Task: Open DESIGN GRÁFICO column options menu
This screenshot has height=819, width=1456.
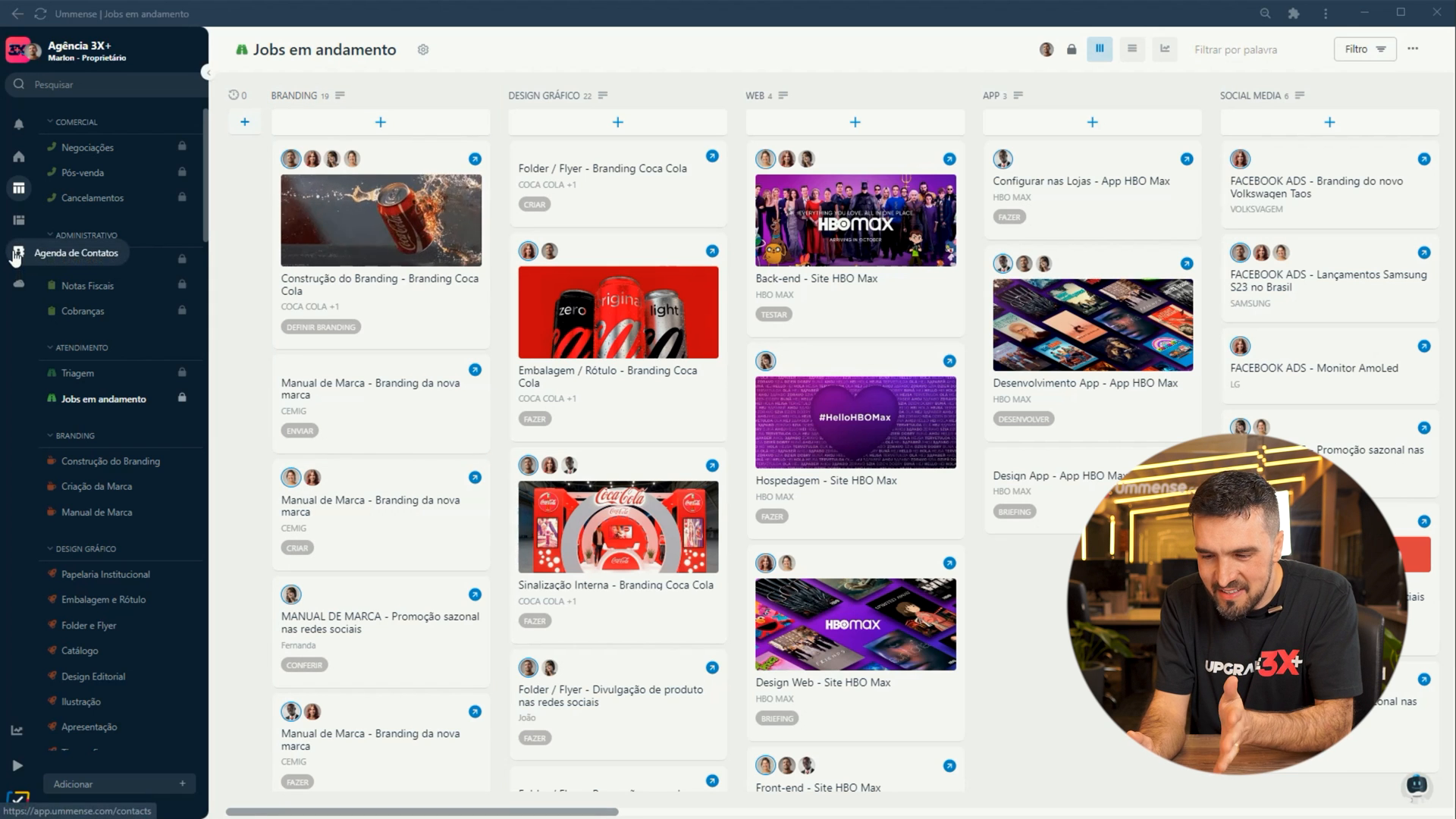Action: click(603, 96)
